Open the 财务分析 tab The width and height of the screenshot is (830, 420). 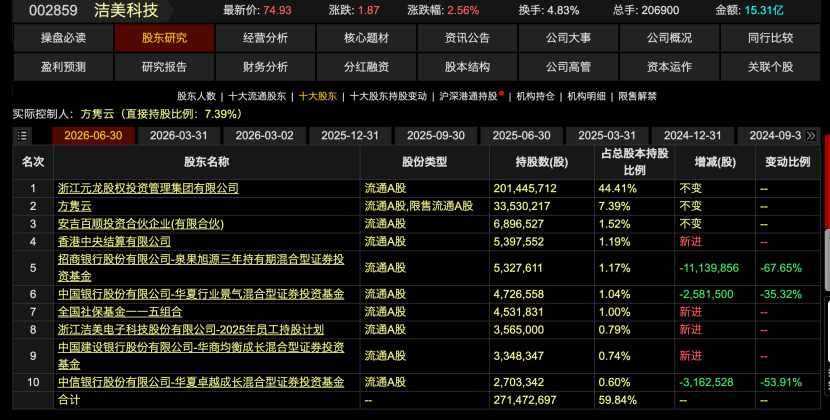click(x=265, y=67)
